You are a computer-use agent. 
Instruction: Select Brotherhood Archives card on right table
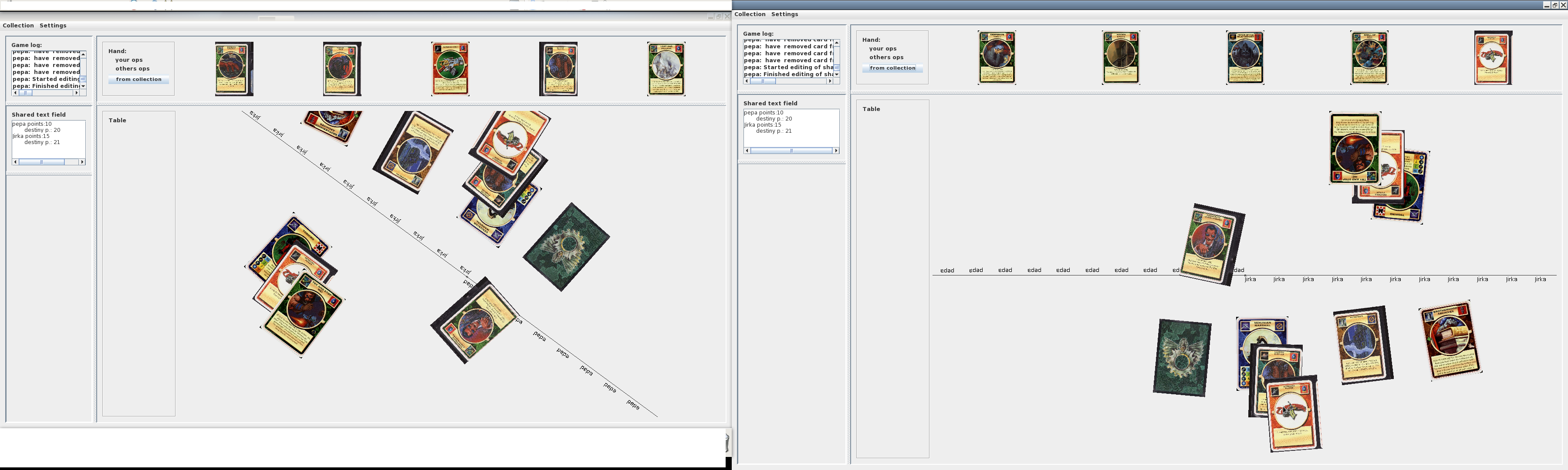(1450, 340)
